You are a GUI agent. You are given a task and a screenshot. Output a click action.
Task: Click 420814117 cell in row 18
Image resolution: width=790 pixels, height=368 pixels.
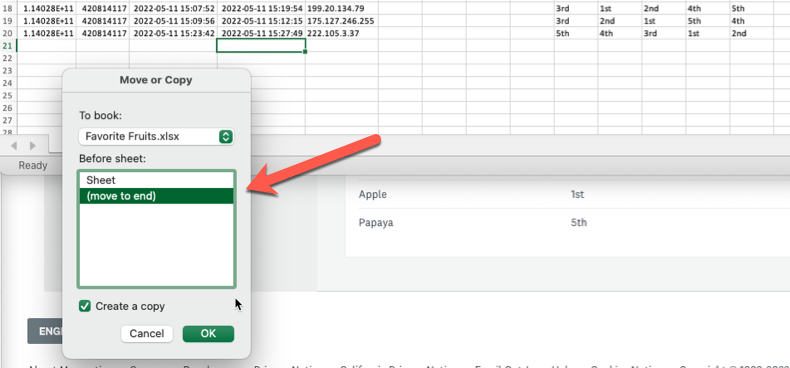tap(103, 9)
